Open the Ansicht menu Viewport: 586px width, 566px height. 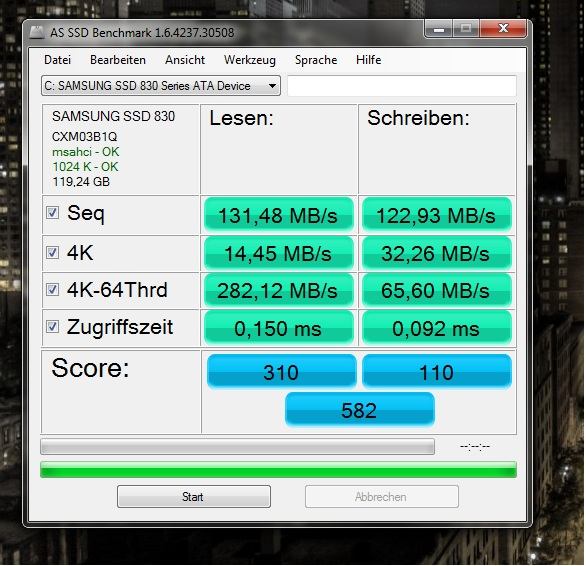[x=185, y=60]
